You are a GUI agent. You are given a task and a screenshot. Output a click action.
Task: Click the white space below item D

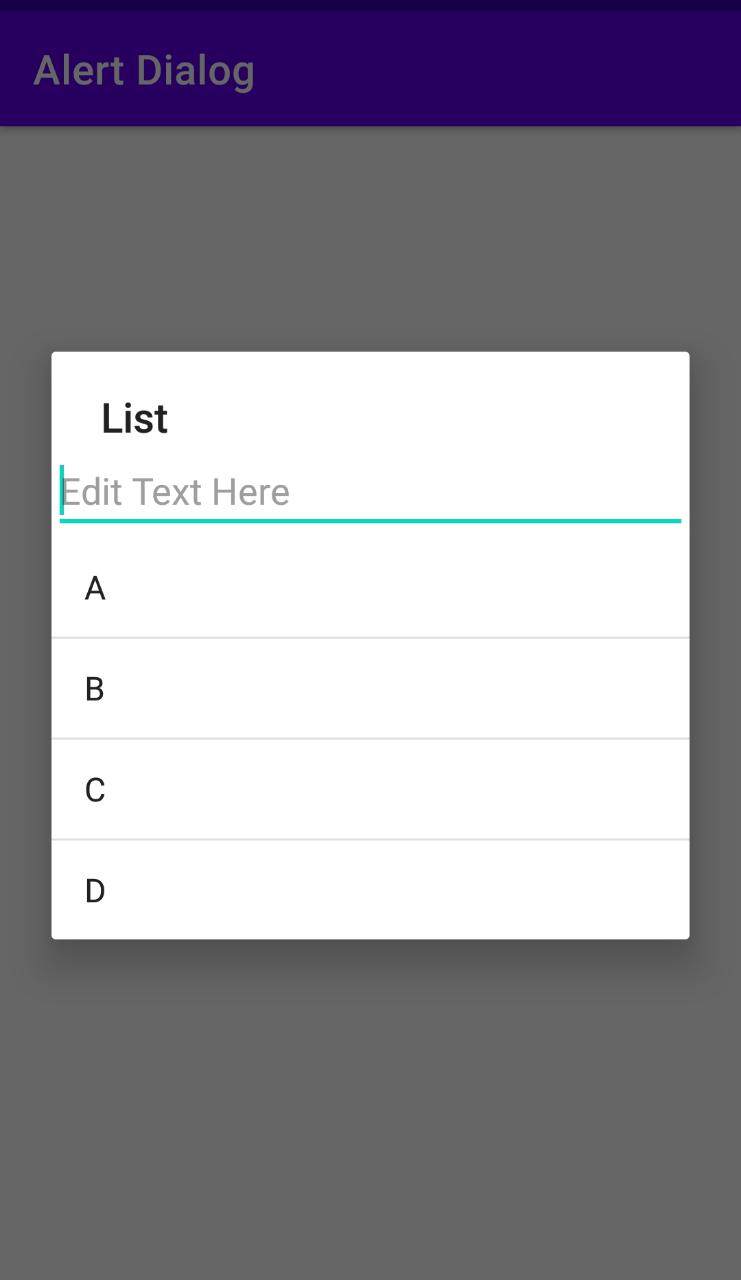tap(370, 927)
